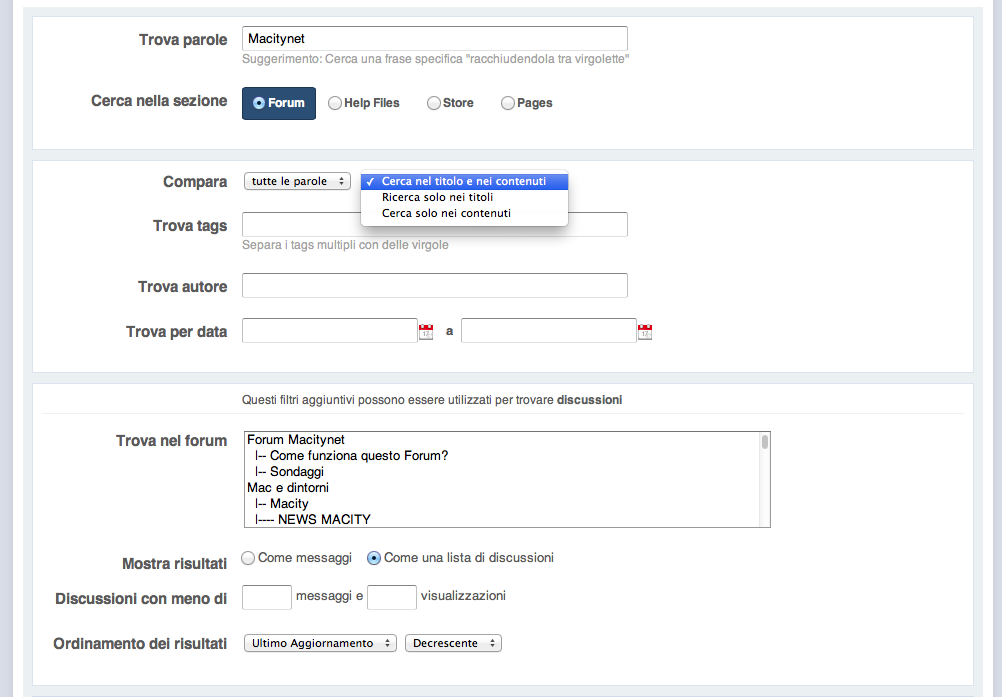Choose 'Ricerca solo nei titoli' option
Viewport: 1002px width, 697px height.
click(x=437, y=197)
